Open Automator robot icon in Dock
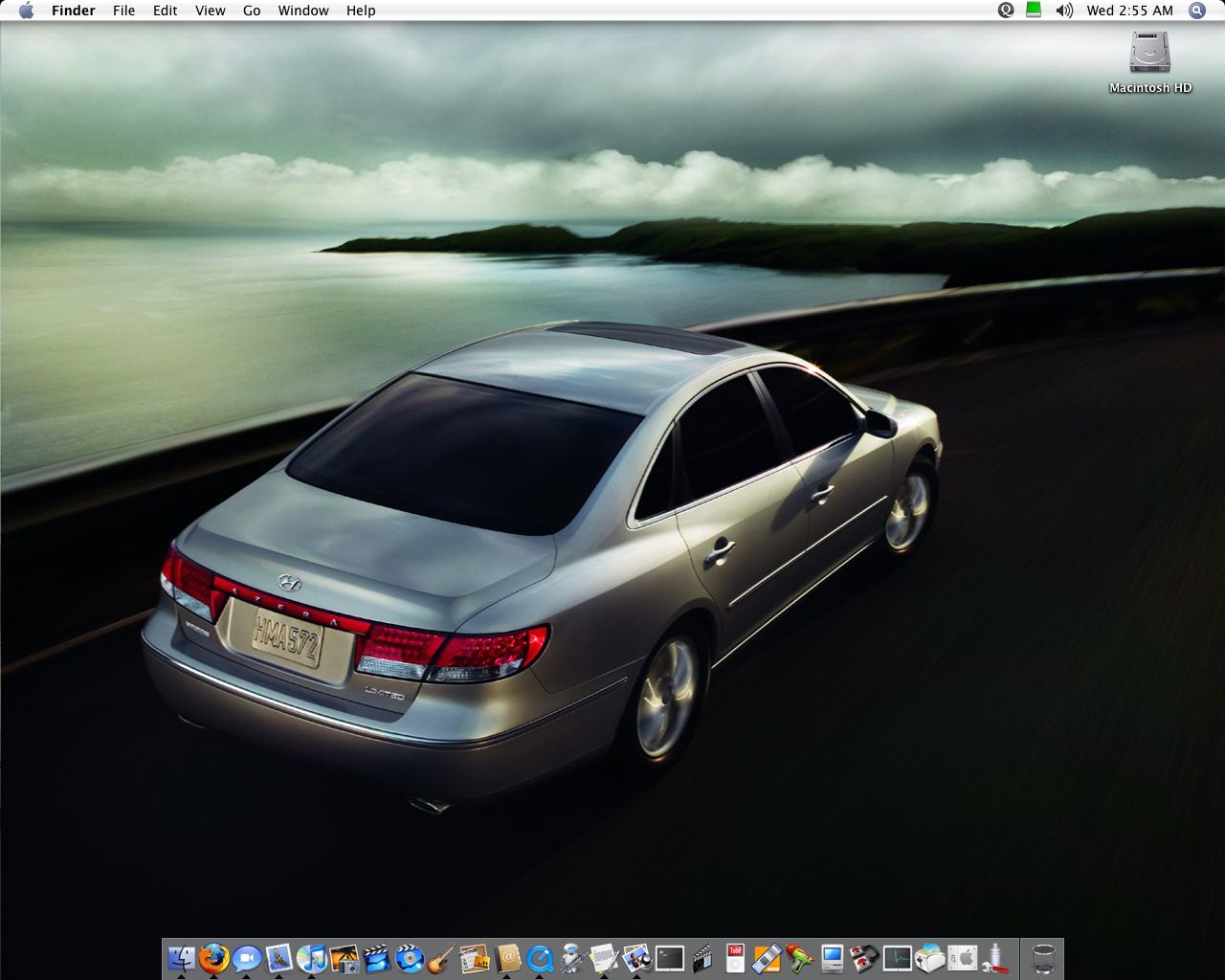This screenshot has height=980, width=1225. tap(572, 957)
